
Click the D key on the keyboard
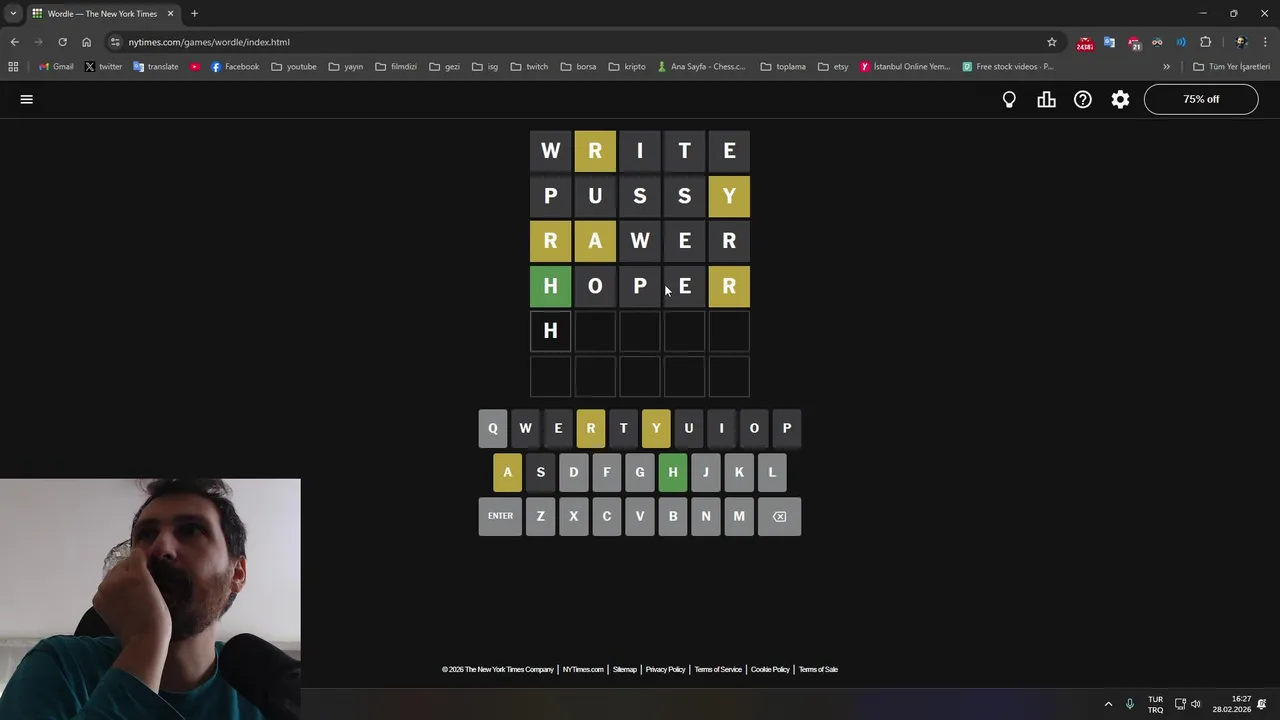pos(574,472)
